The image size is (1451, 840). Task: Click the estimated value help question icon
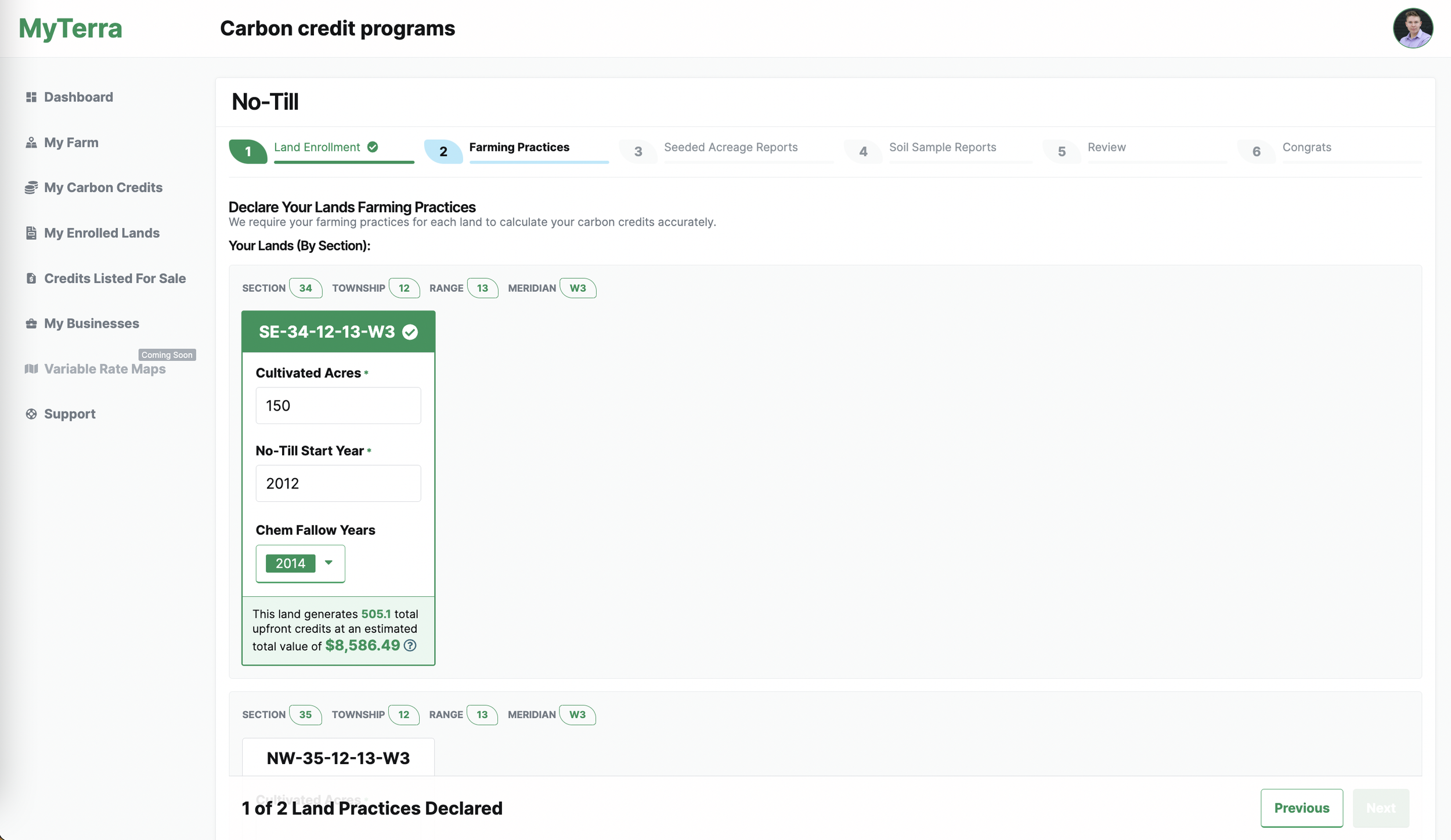[x=410, y=646]
